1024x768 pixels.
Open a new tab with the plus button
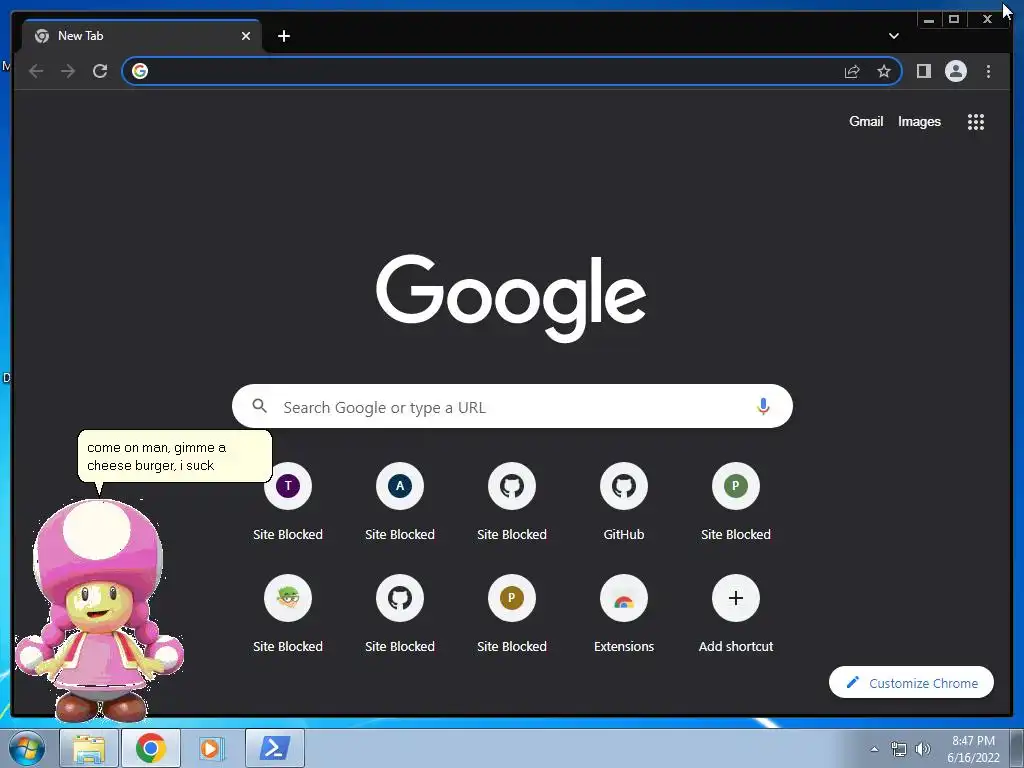tap(283, 36)
